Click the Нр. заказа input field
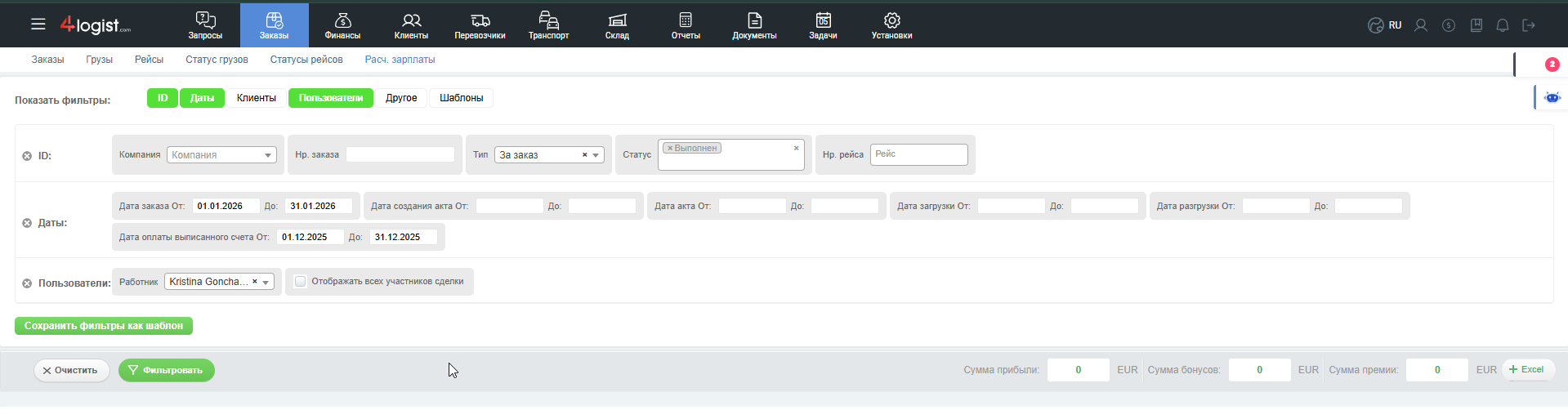 pos(400,154)
